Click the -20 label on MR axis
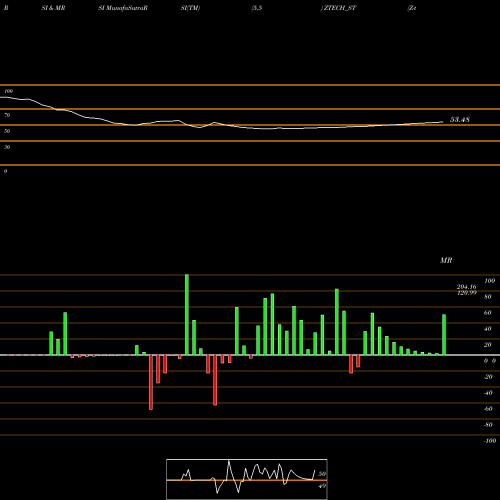Viewport: 500px width, 500px height. tap(488, 377)
